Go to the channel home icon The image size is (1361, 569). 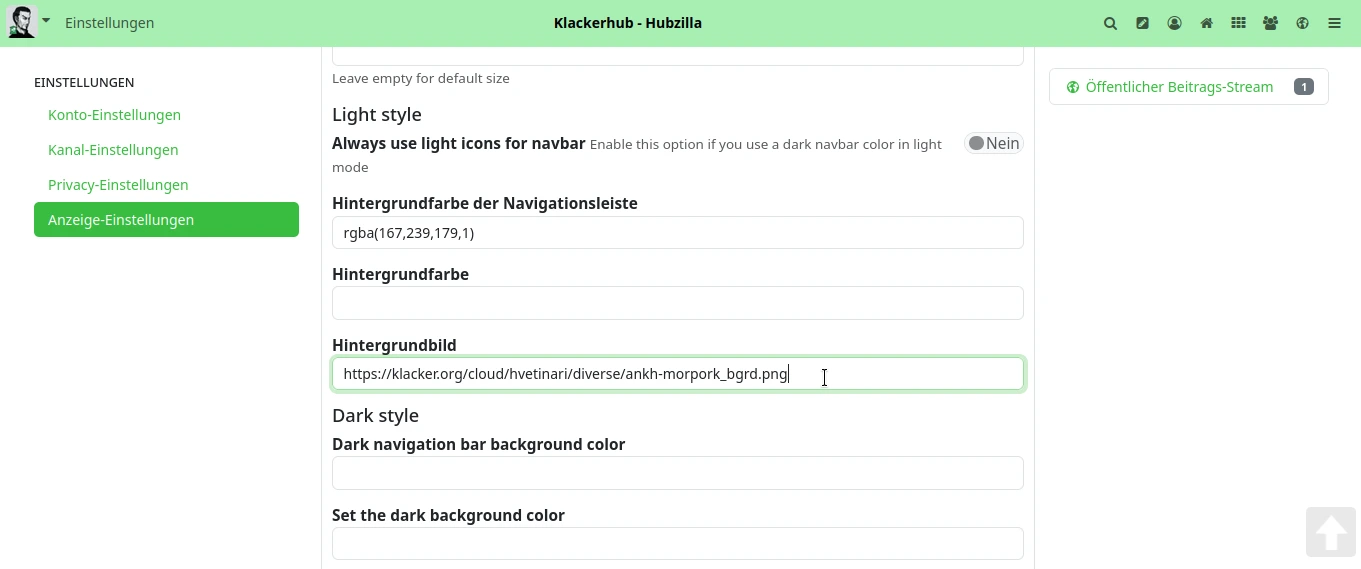[x=1206, y=23]
